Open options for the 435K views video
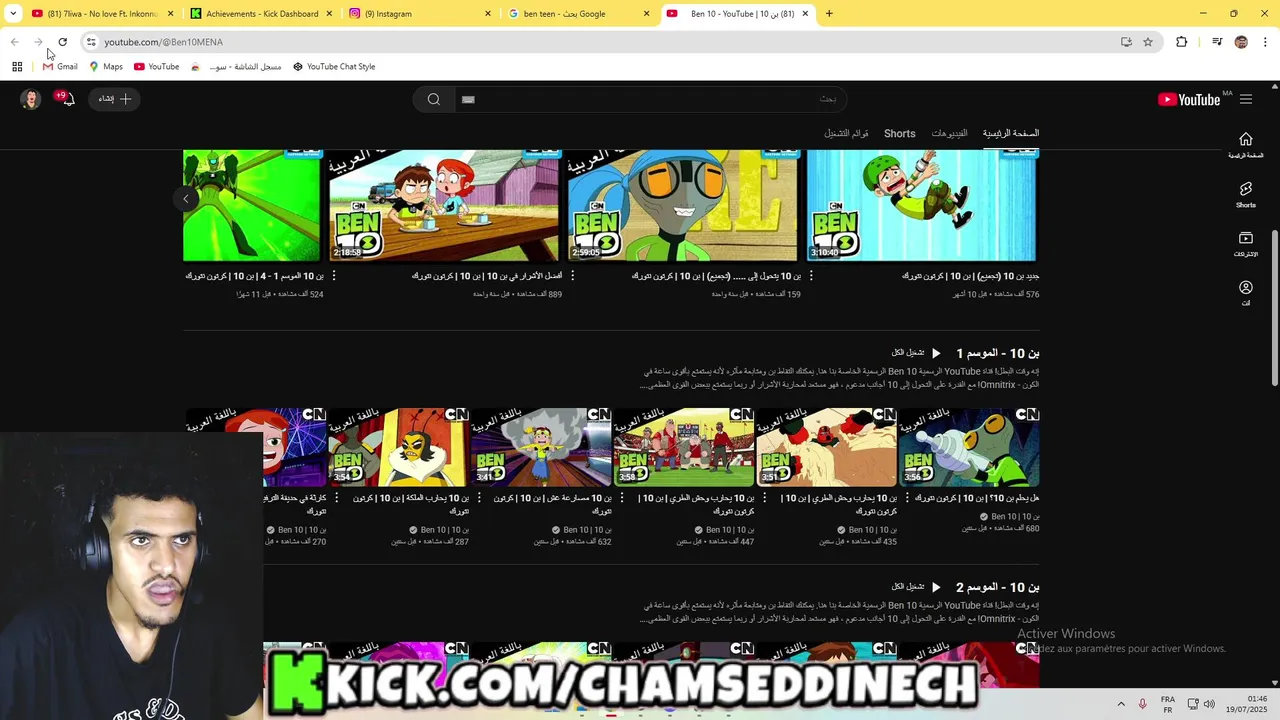The width and height of the screenshot is (1280, 720). coord(764,498)
